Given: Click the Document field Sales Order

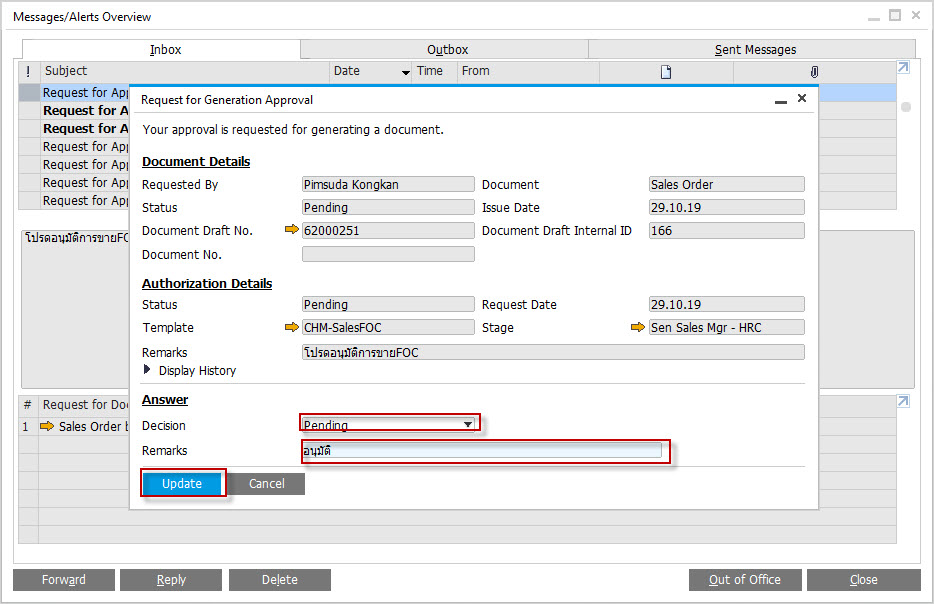Looking at the screenshot, I should click(x=727, y=184).
